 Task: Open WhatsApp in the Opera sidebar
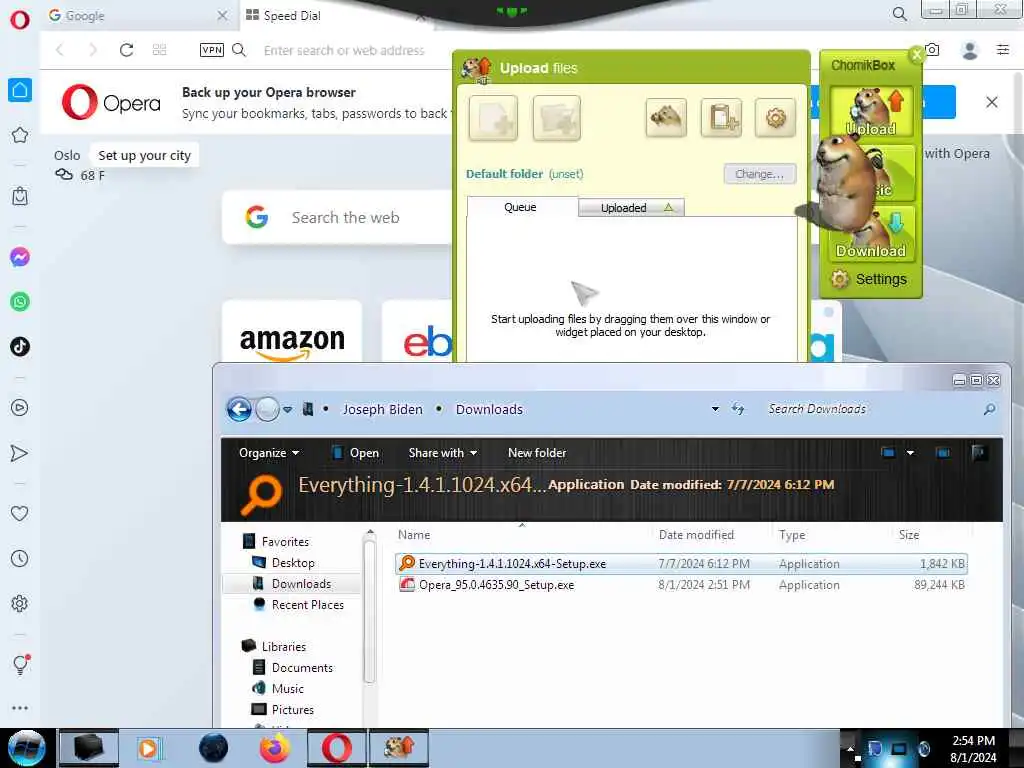pos(20,302)
